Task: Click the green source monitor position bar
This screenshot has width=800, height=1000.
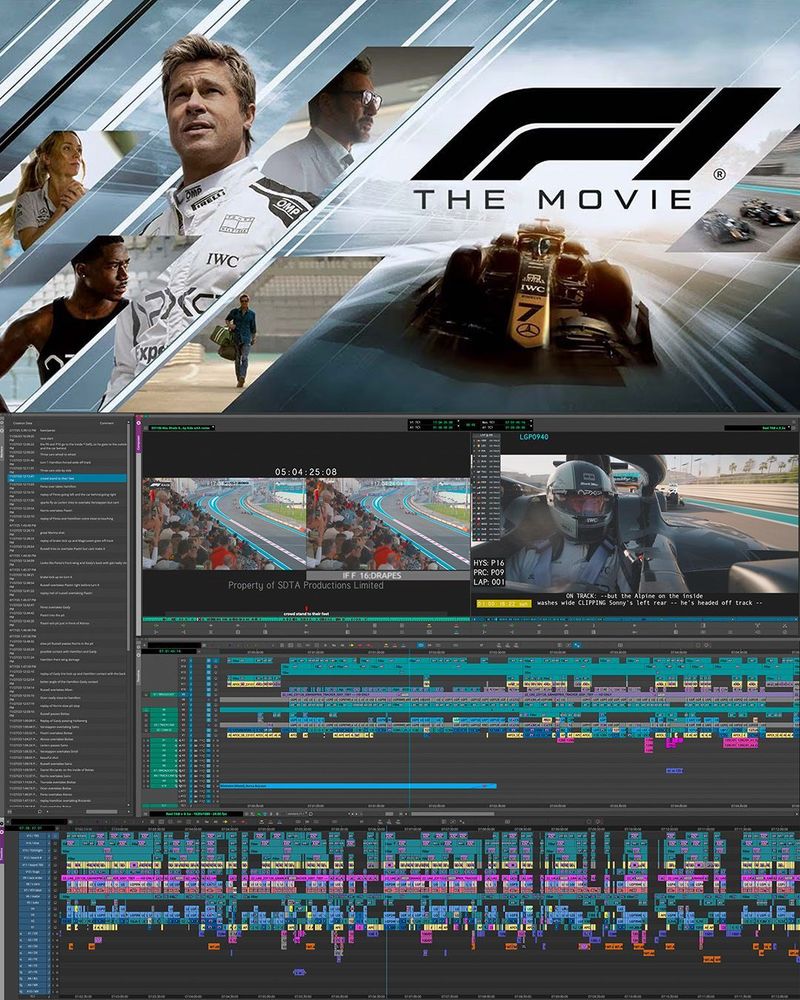Action: click(307, 619)
